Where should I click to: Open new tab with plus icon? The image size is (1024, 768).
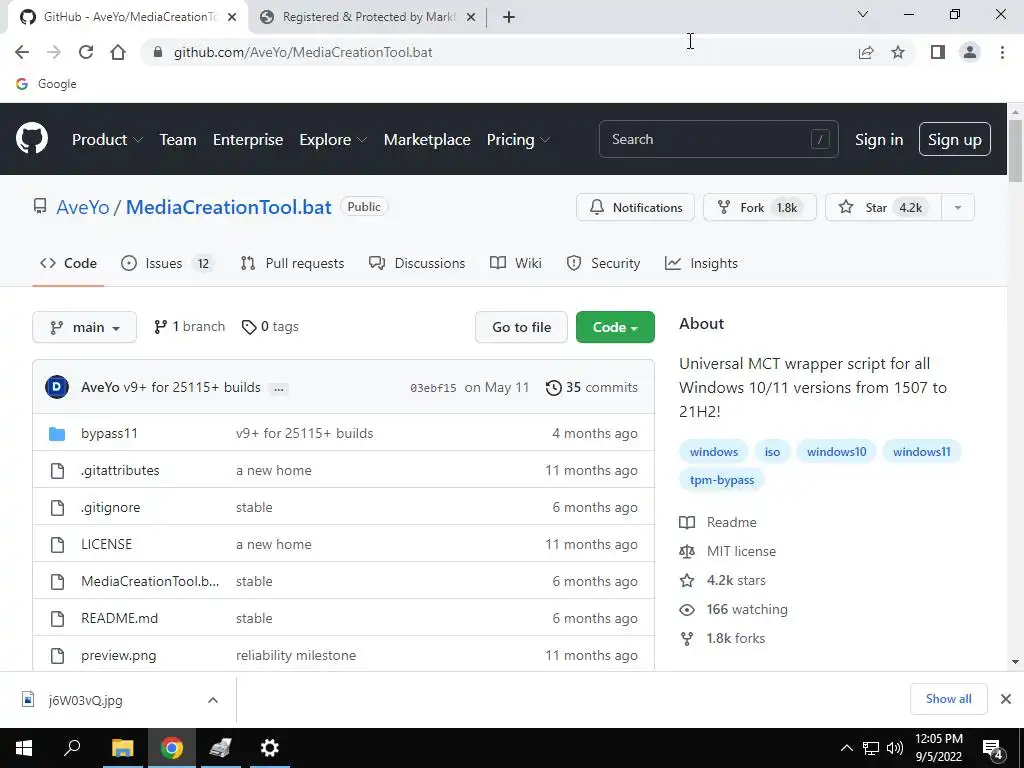pos(509,17)
